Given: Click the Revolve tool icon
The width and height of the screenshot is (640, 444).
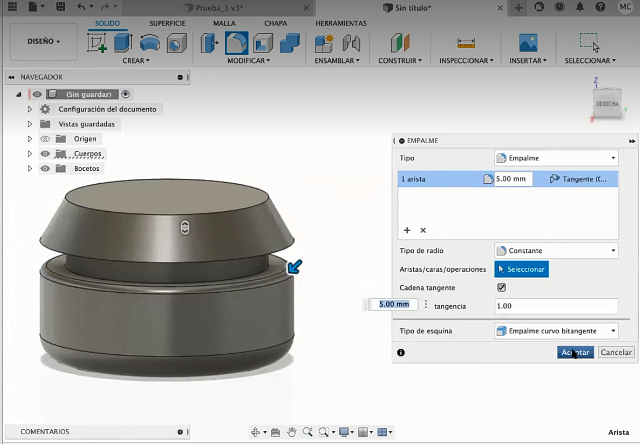Looking at the screenshot, I should click(149, 43).
